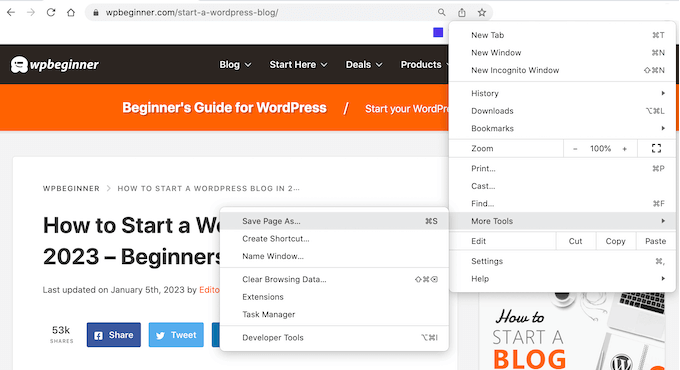Click the 53k shares count
This screenshot has height=370, width=680.
pos(61,334)
